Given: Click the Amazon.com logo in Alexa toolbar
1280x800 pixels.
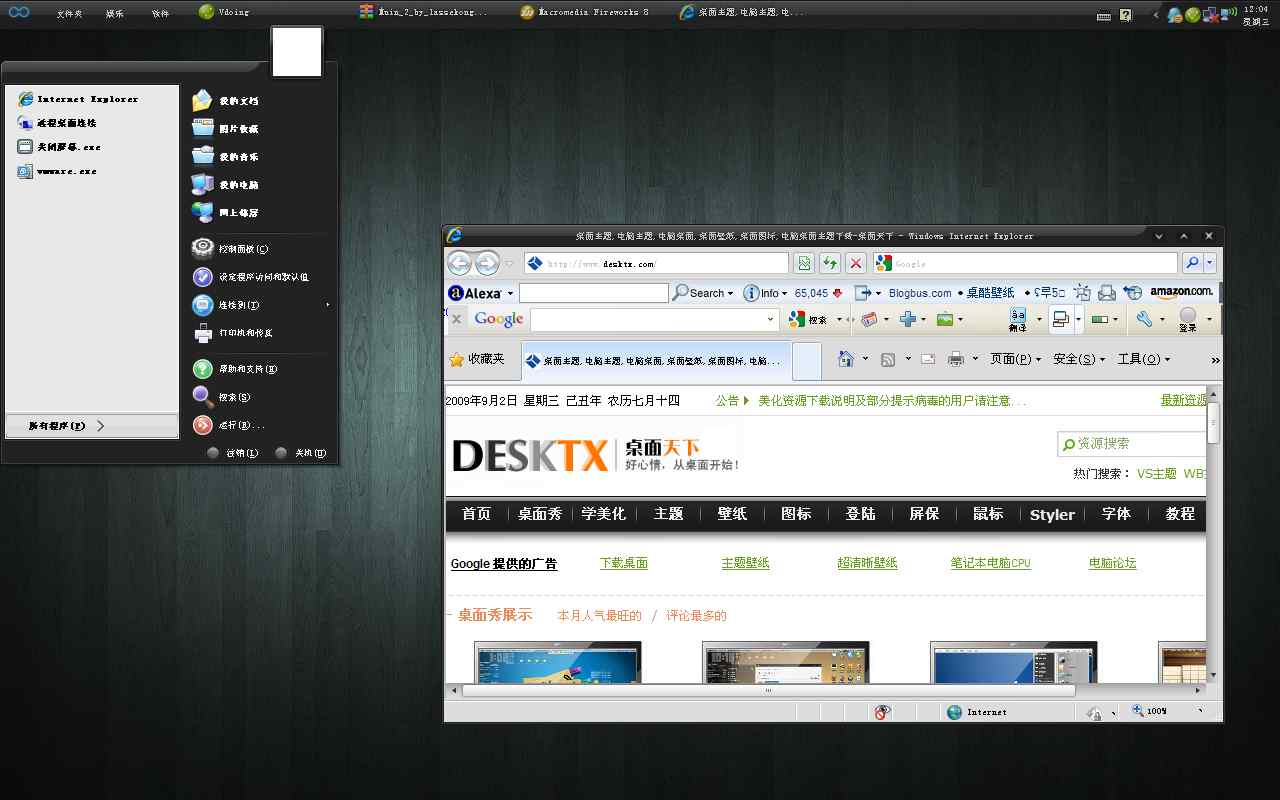Looking at the screenshot, I should click(x=1181, y=292).
